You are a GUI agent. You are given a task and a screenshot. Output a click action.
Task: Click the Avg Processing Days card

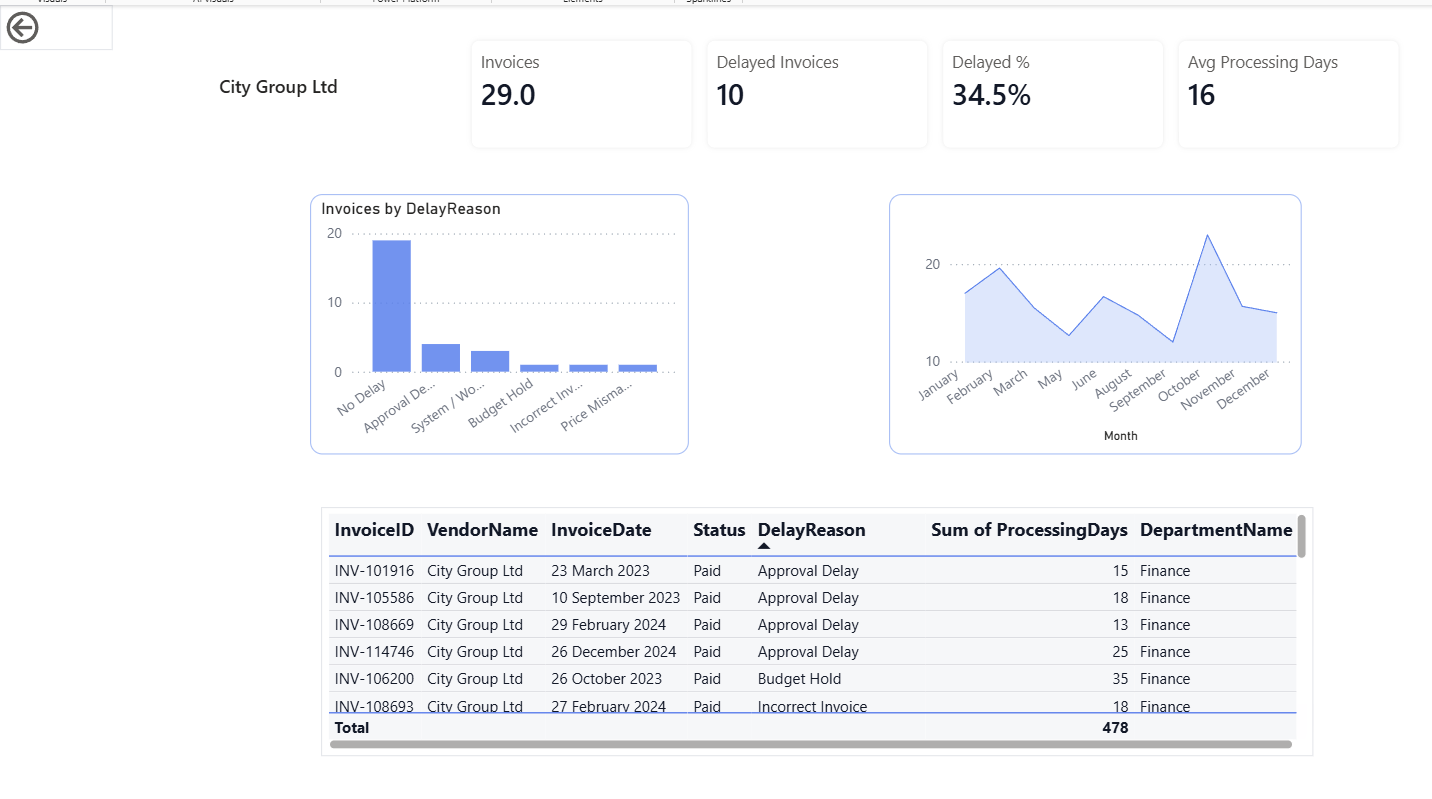tap(1288, 94)
